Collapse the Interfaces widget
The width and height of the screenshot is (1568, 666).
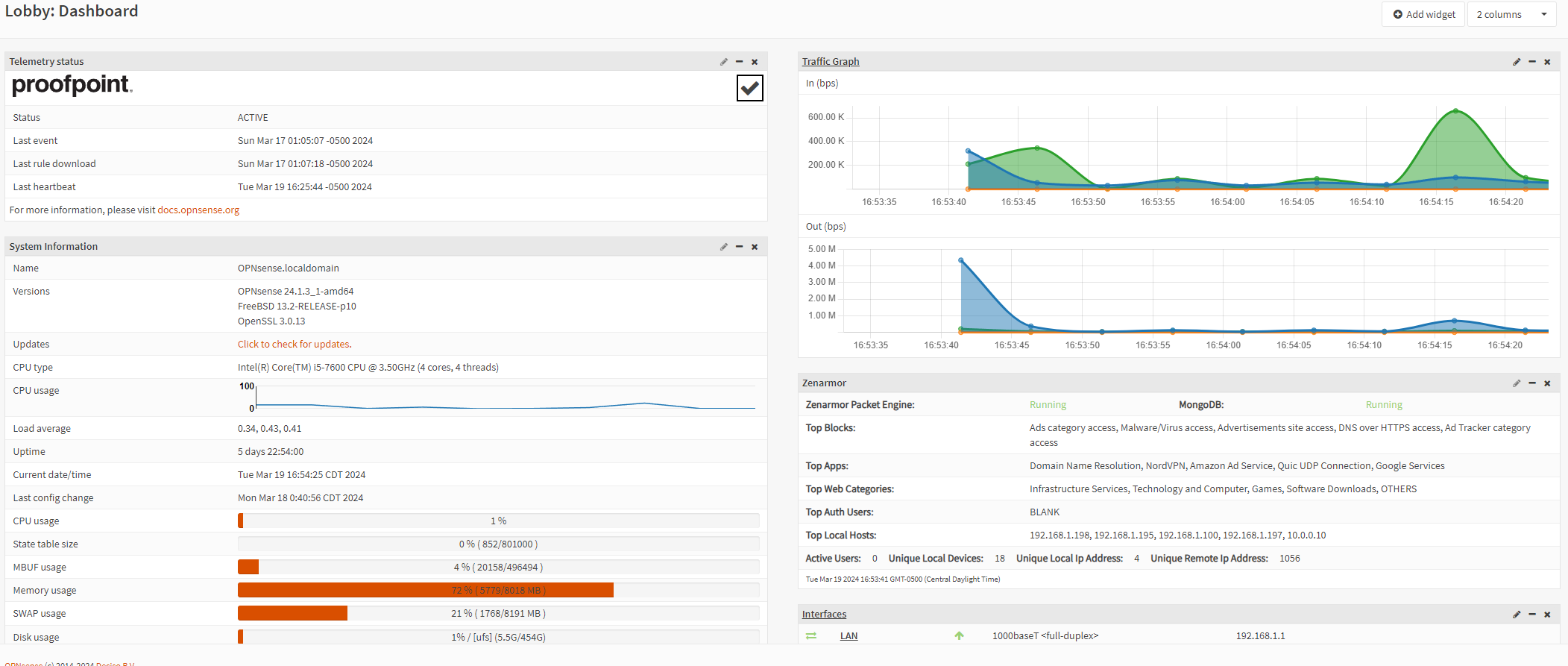point(1531,615)
